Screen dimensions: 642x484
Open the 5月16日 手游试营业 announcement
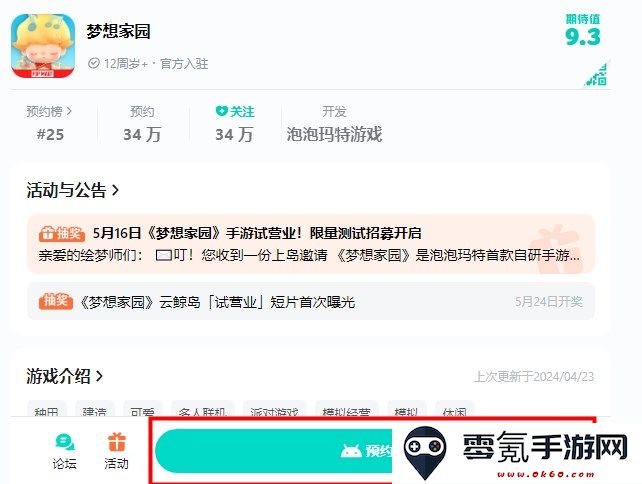(311, 244)
